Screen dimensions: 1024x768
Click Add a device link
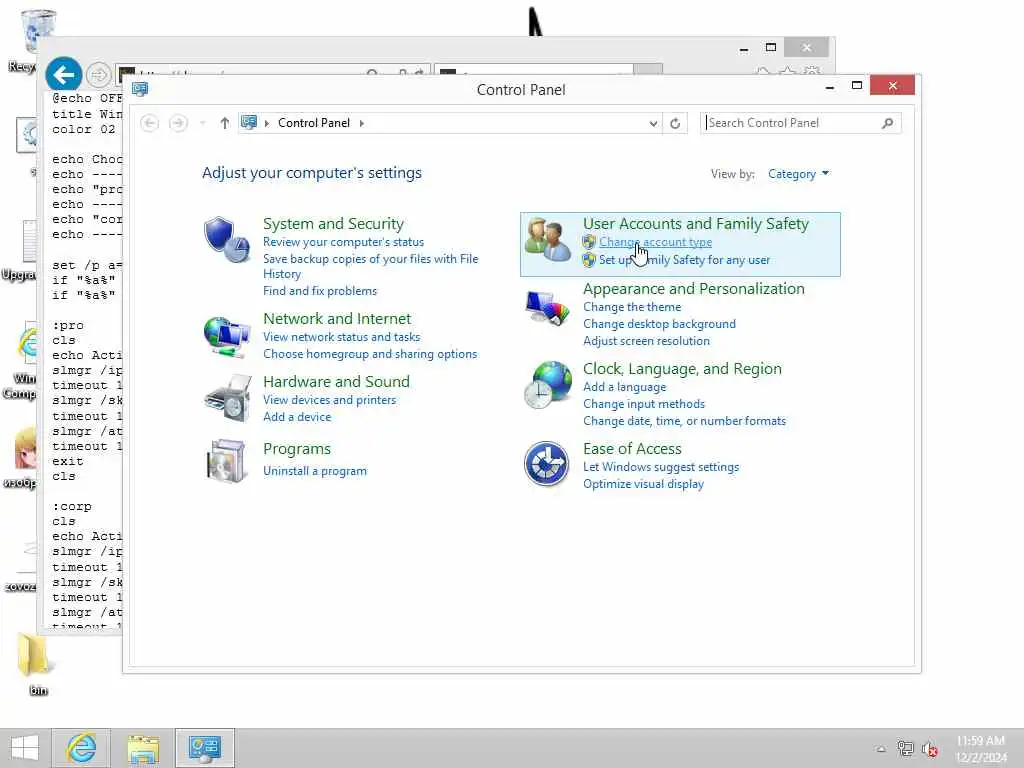[297, 416]
